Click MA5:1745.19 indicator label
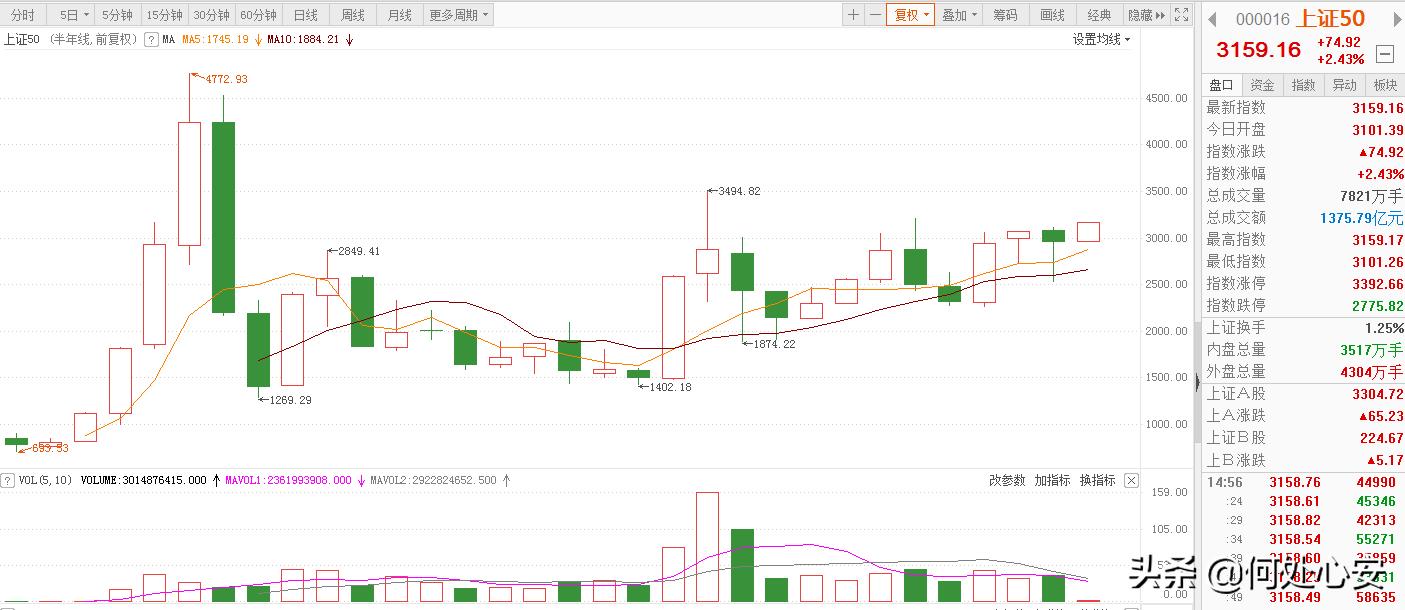 (x=214, y=40)
